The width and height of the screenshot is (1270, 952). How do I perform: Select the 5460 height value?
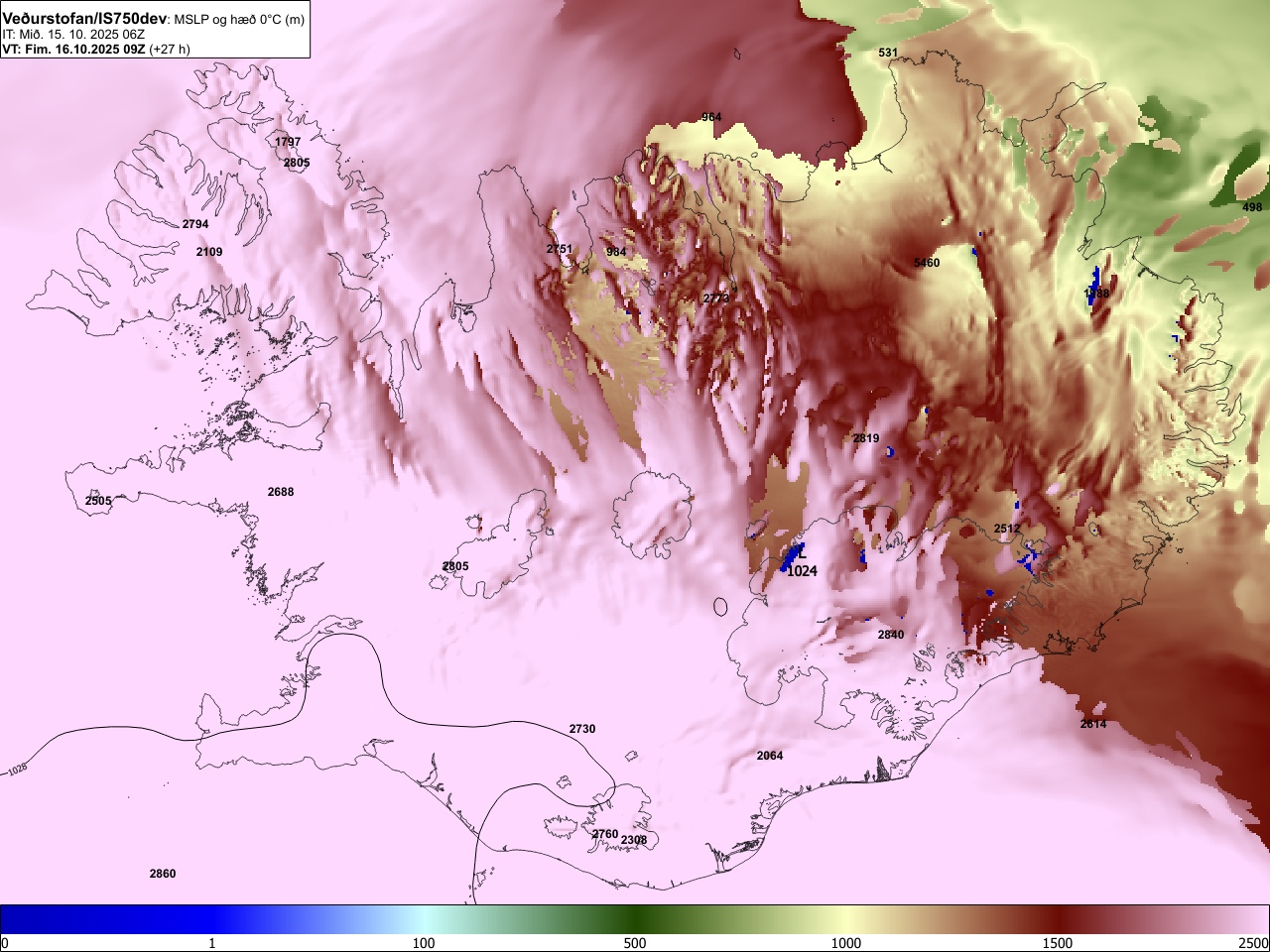pyautogui.click(x=927, y=263)
